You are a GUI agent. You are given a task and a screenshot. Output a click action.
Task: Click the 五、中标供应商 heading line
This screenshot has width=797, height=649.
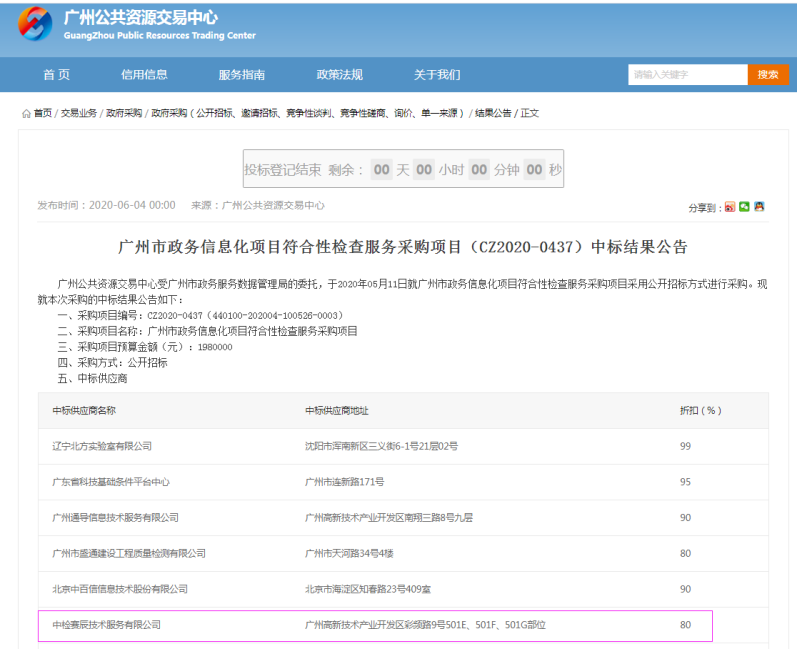pyautogui.click(x=92, y=379)
